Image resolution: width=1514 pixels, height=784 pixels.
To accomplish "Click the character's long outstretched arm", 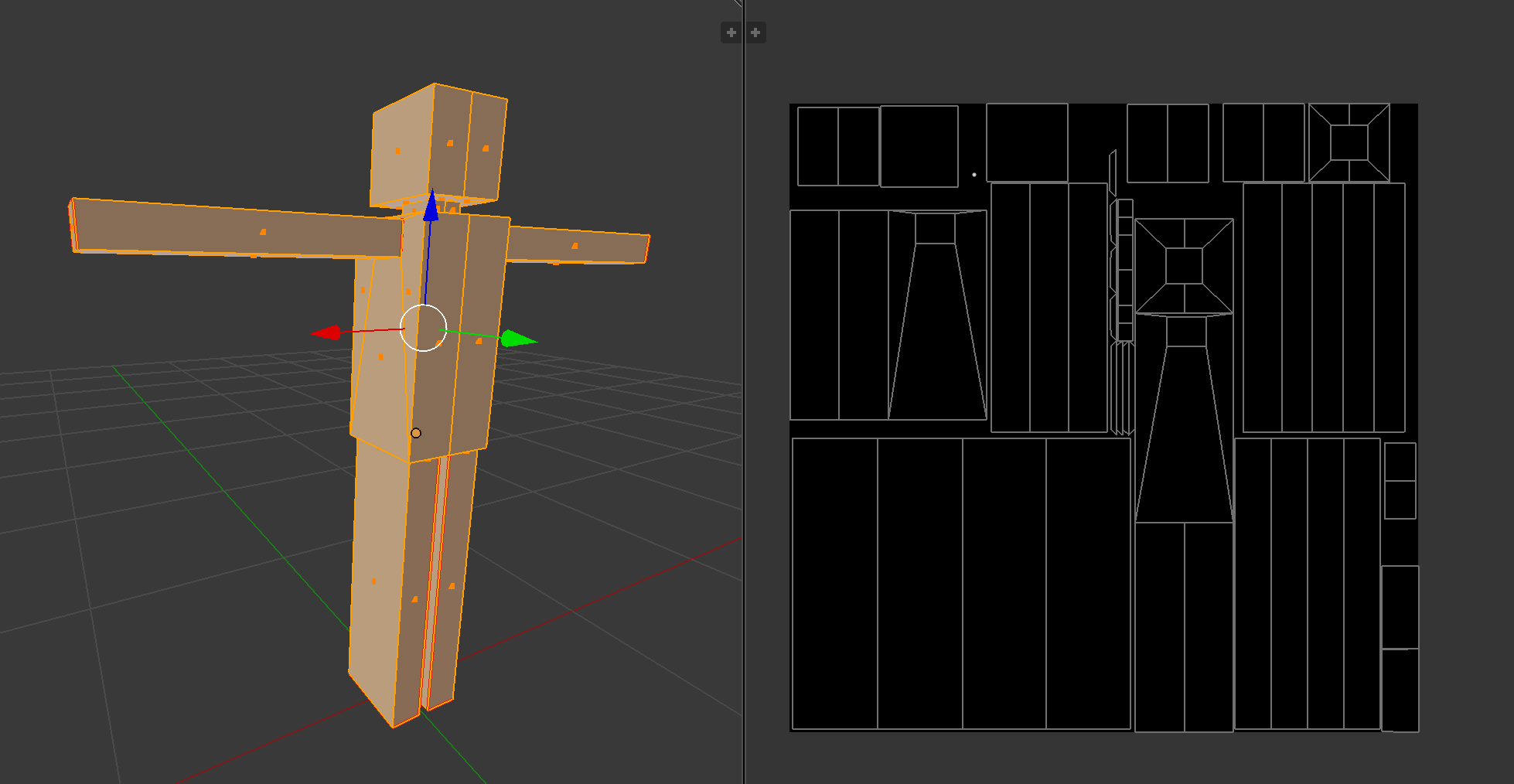I will pyautogui.click(x=237, y=229).
